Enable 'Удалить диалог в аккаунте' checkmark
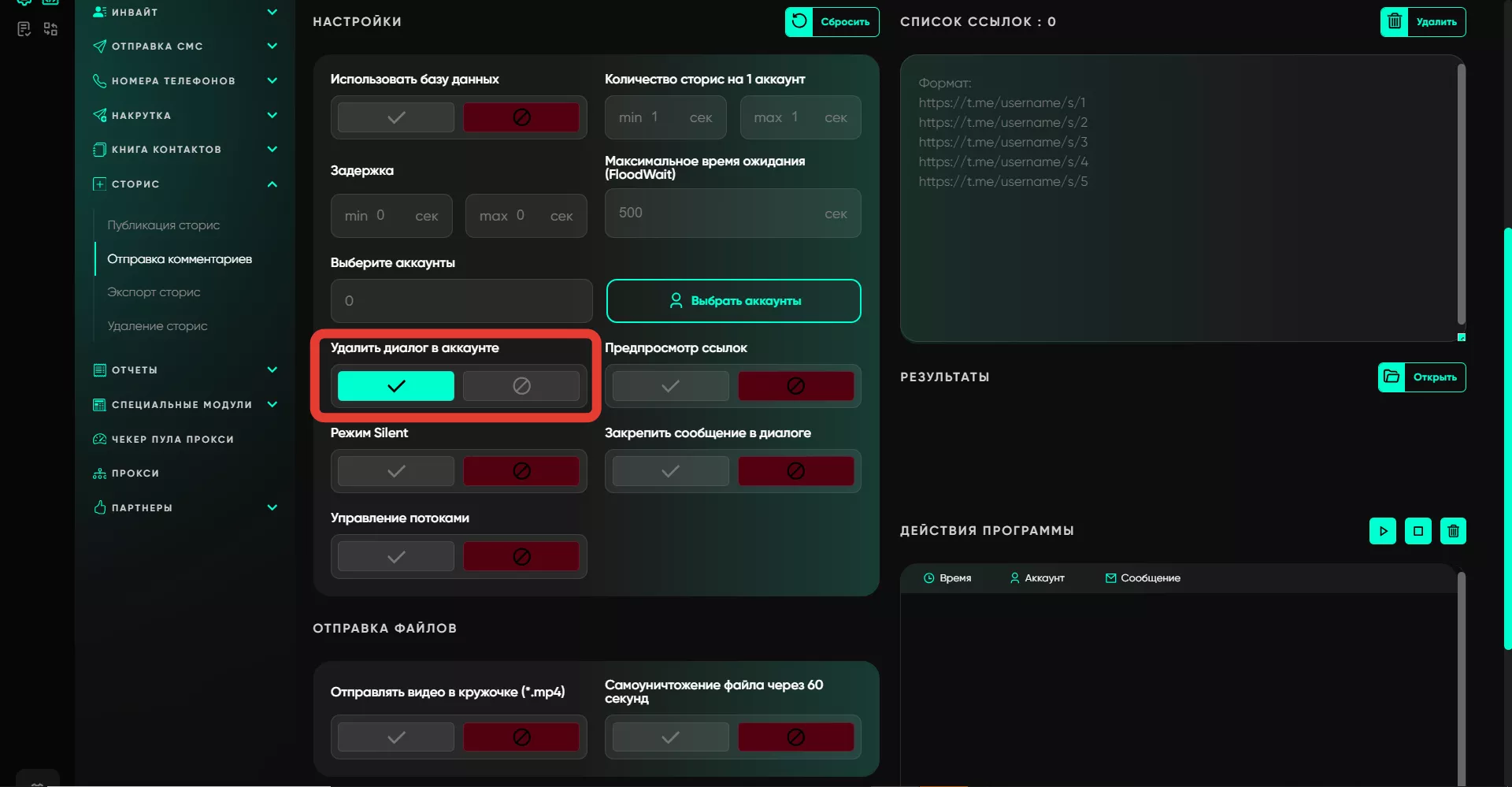 pos(396,386)
